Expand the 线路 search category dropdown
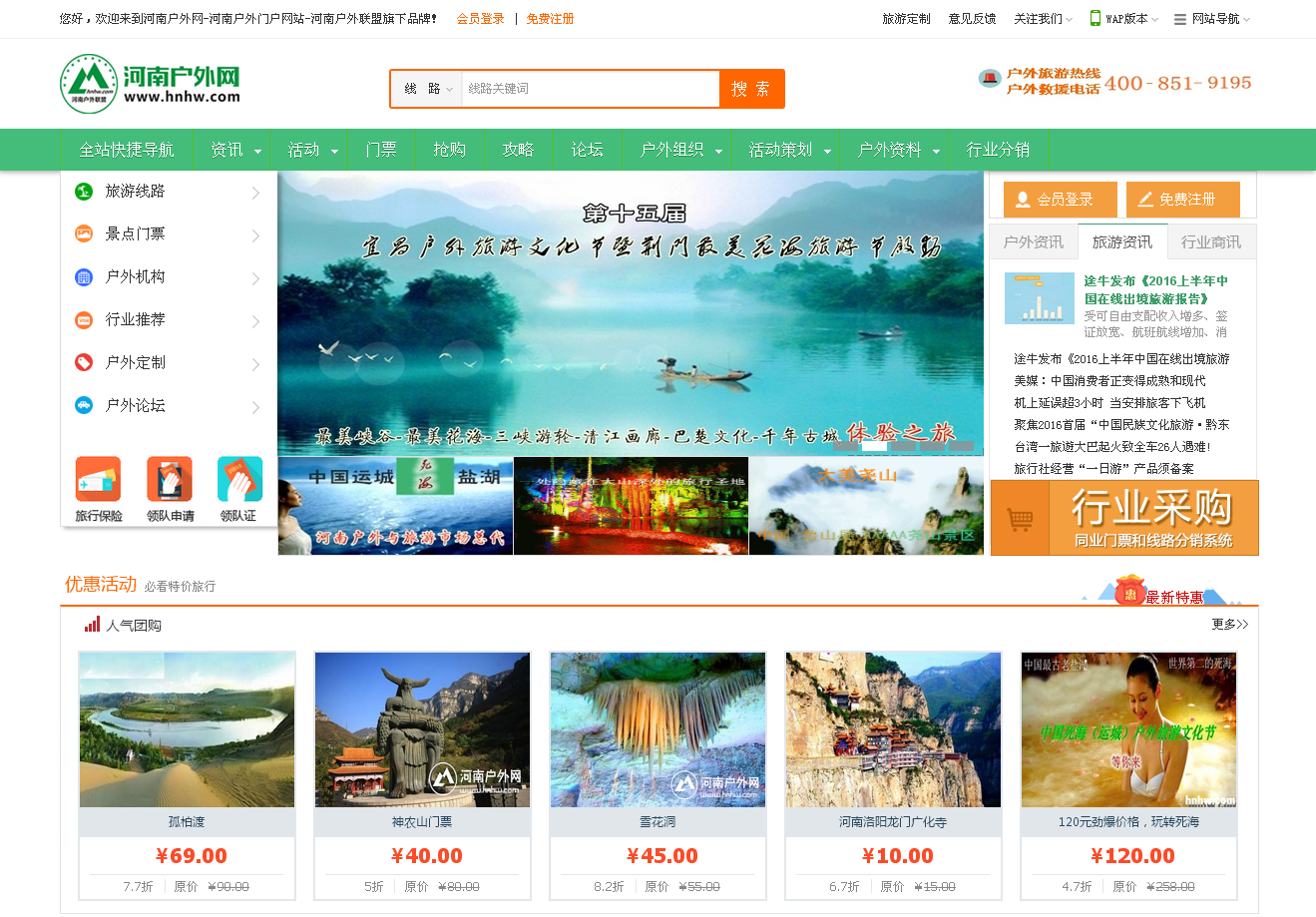 pyautogui.click(x=425, y=88)
